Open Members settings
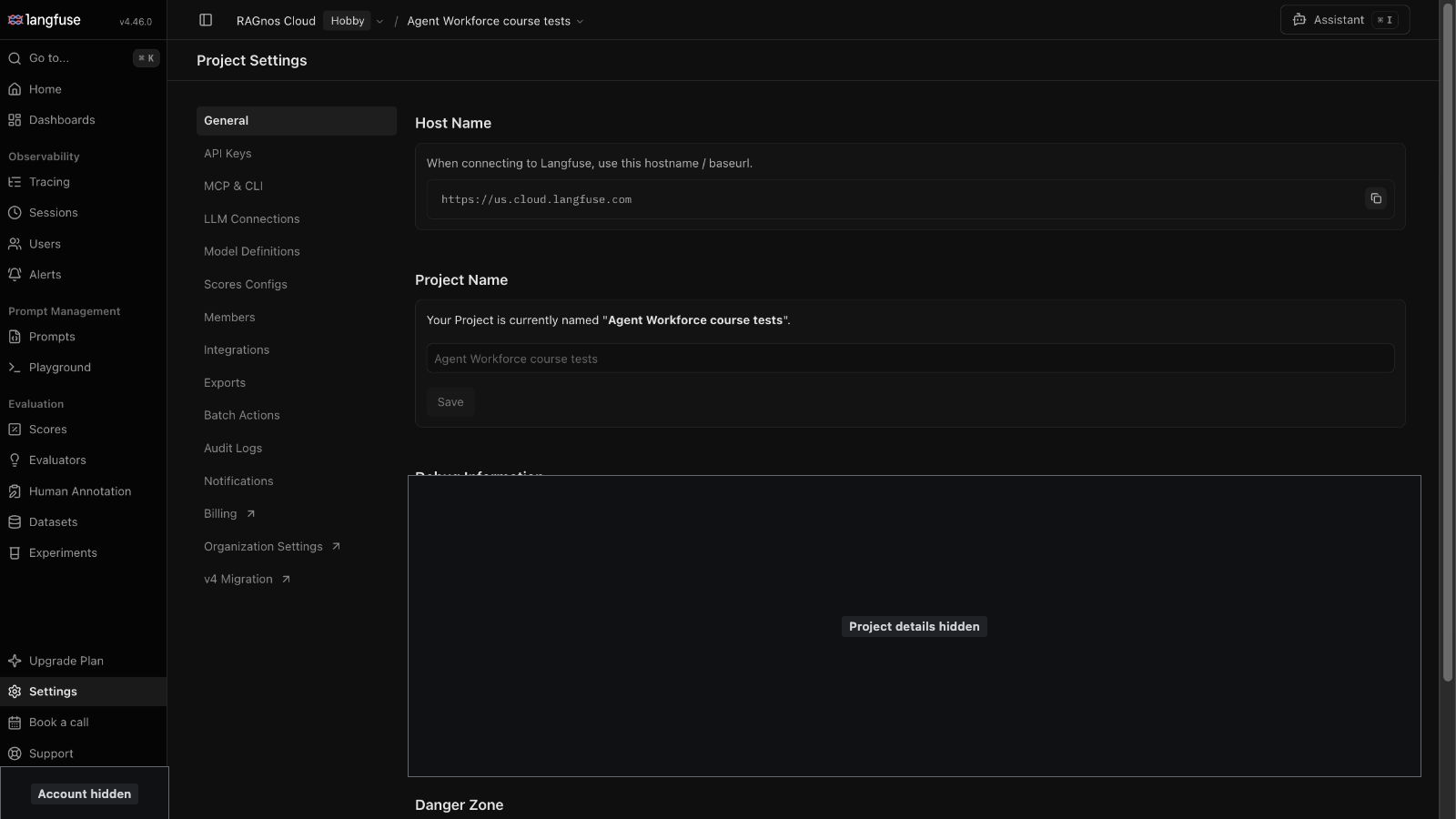The image size is (1456, 819). tap(297, 318)
